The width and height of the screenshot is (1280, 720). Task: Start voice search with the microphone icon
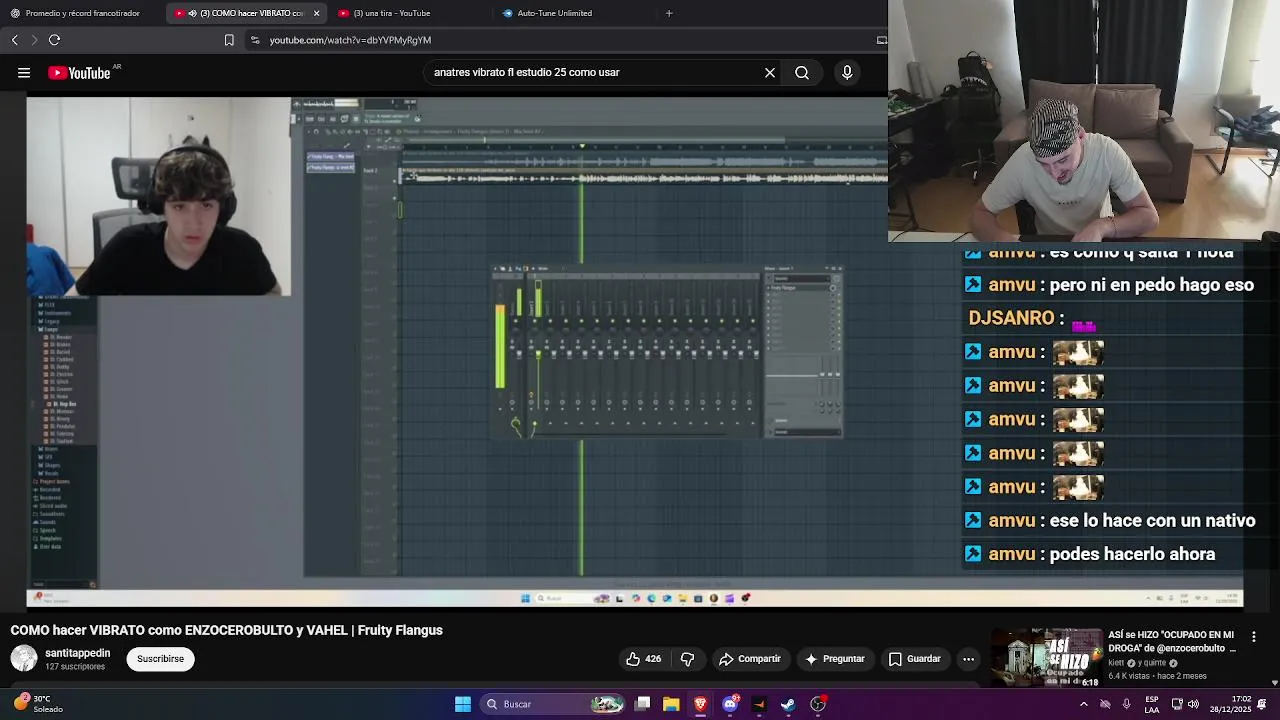coord(847,72)
